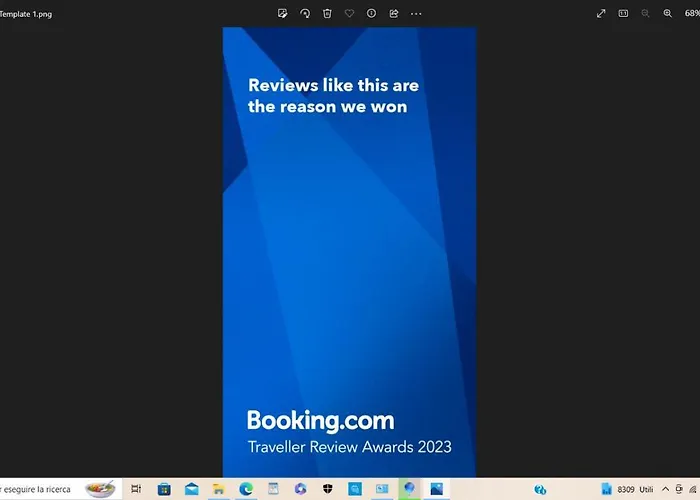Mark the image as favorite with the heart
Image resolution: width=700 pixels, height=500 pixels.
[350, 13]
